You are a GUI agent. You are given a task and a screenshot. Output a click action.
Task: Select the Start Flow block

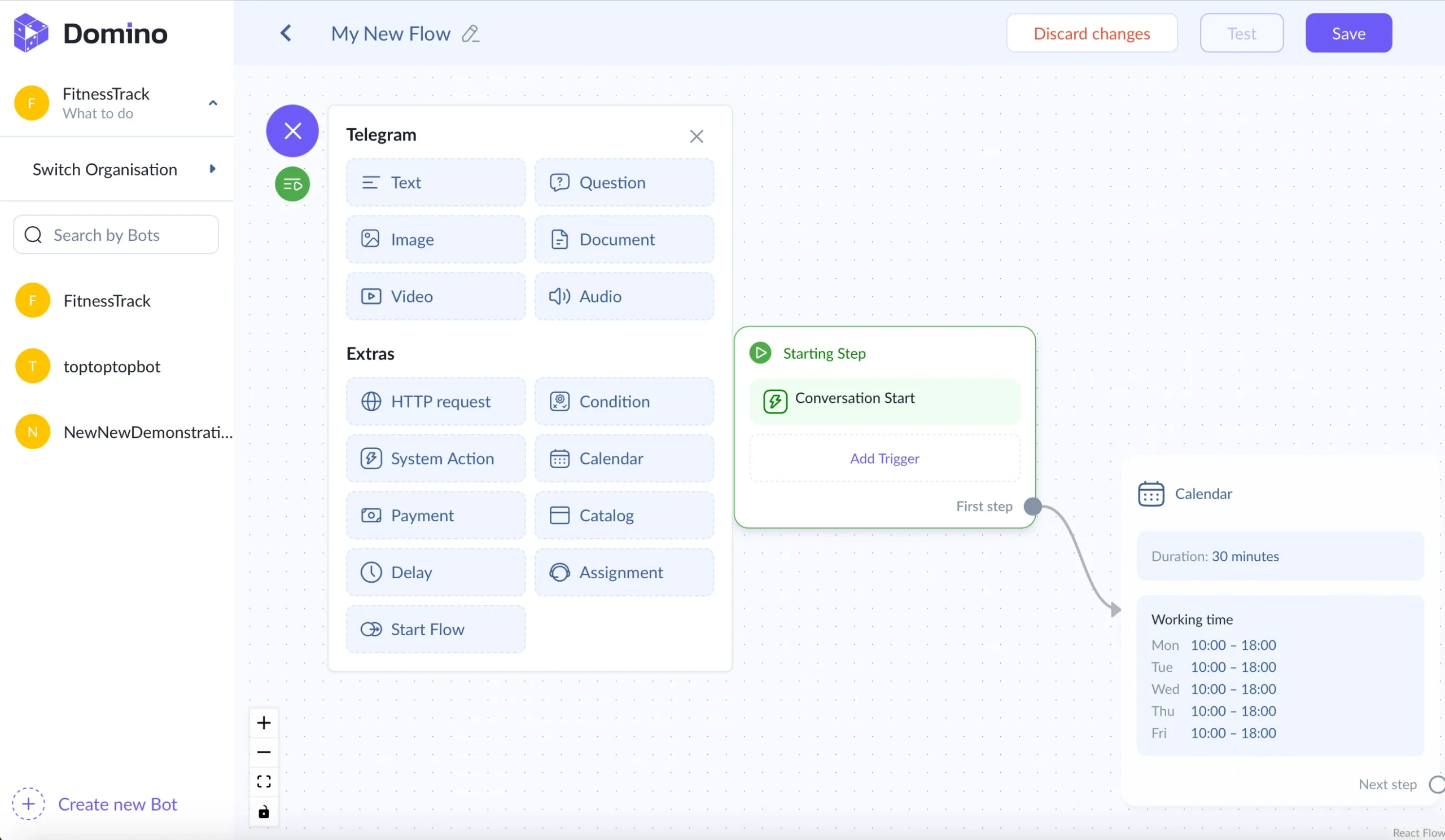click(x=435, y=628)
